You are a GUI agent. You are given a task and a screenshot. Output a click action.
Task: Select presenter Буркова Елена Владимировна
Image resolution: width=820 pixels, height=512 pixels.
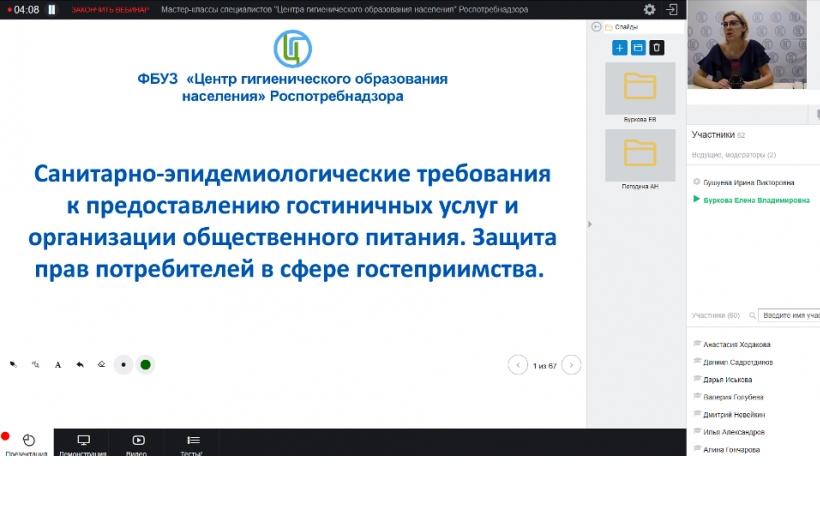756,200
